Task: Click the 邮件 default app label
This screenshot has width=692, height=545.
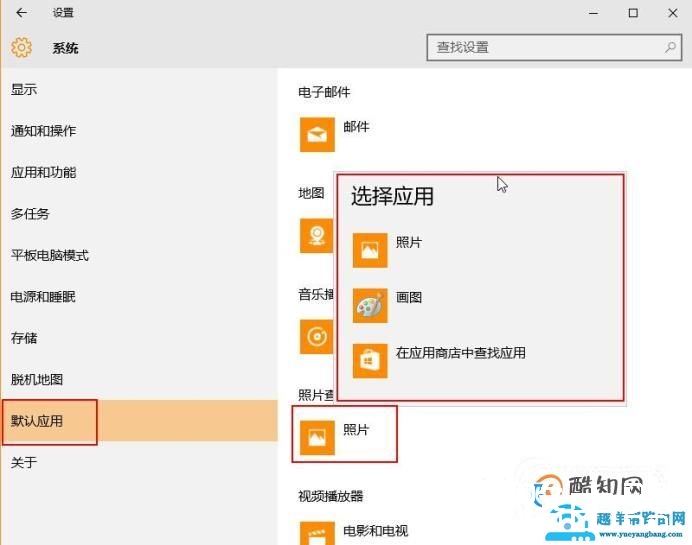Action: (356, 127)
